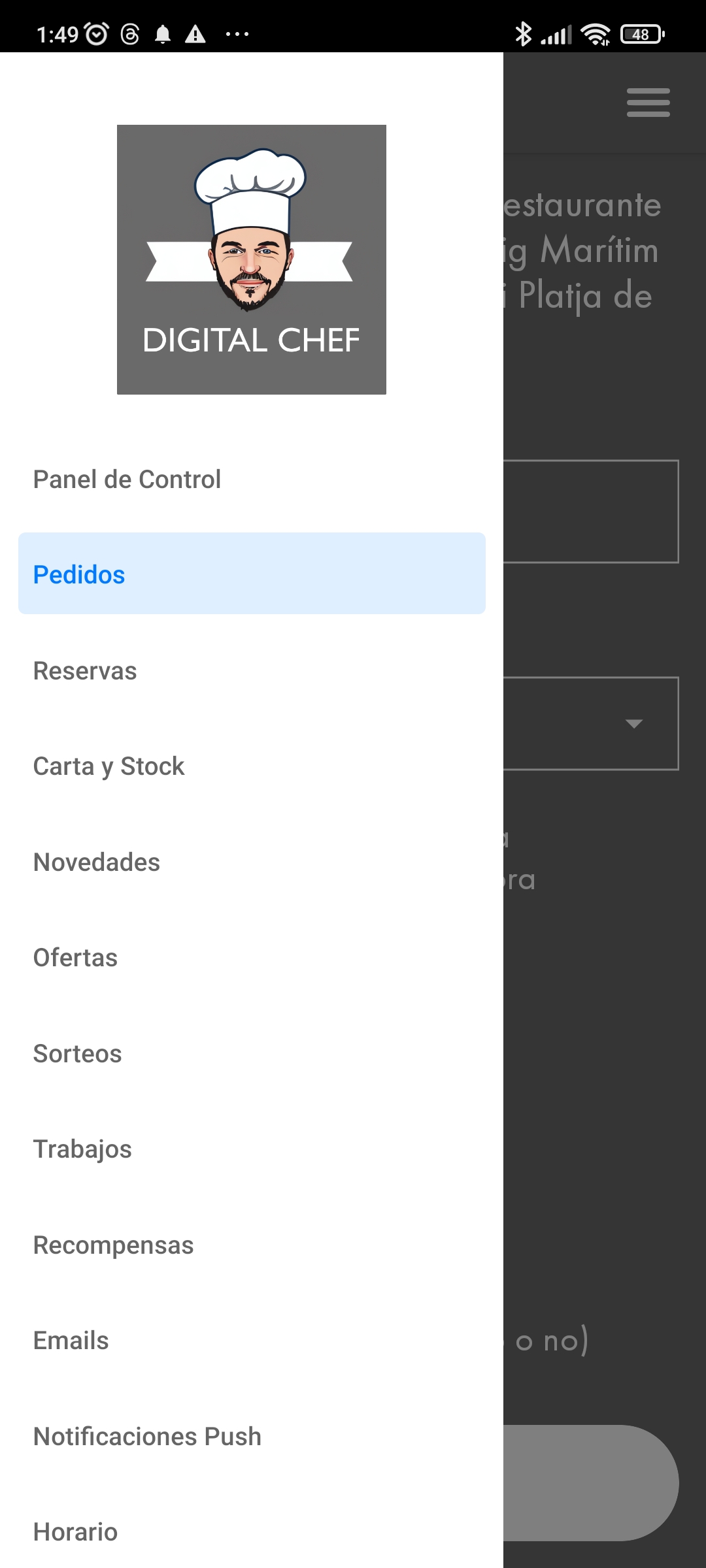
Task: Tap the hamburger menu icon
Action: pos(648,103)
